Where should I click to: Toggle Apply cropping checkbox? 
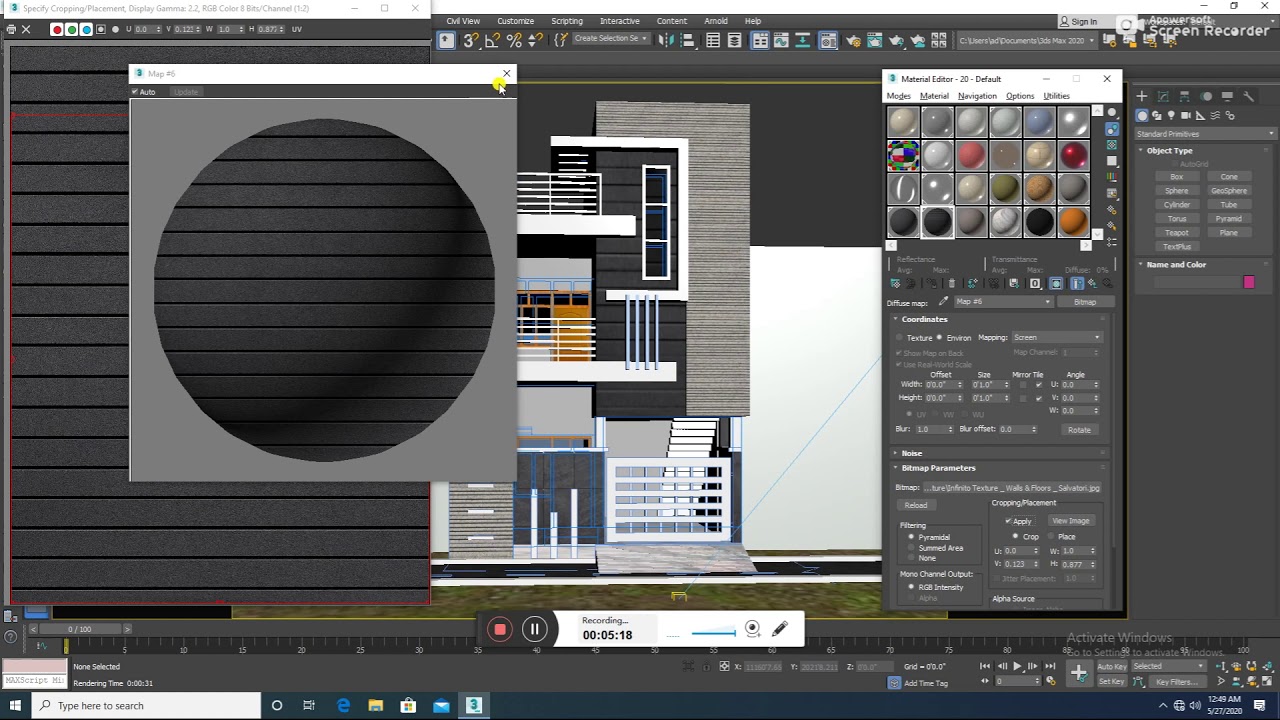point(1008,521)
